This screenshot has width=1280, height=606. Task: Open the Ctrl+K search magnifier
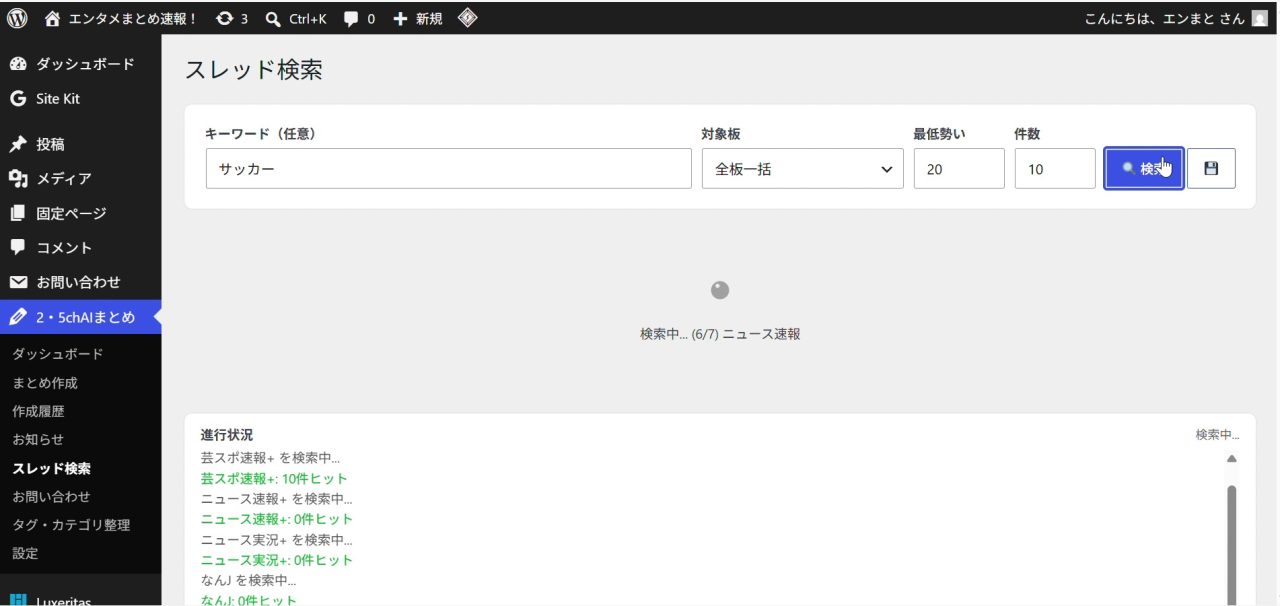pos(272,18)
